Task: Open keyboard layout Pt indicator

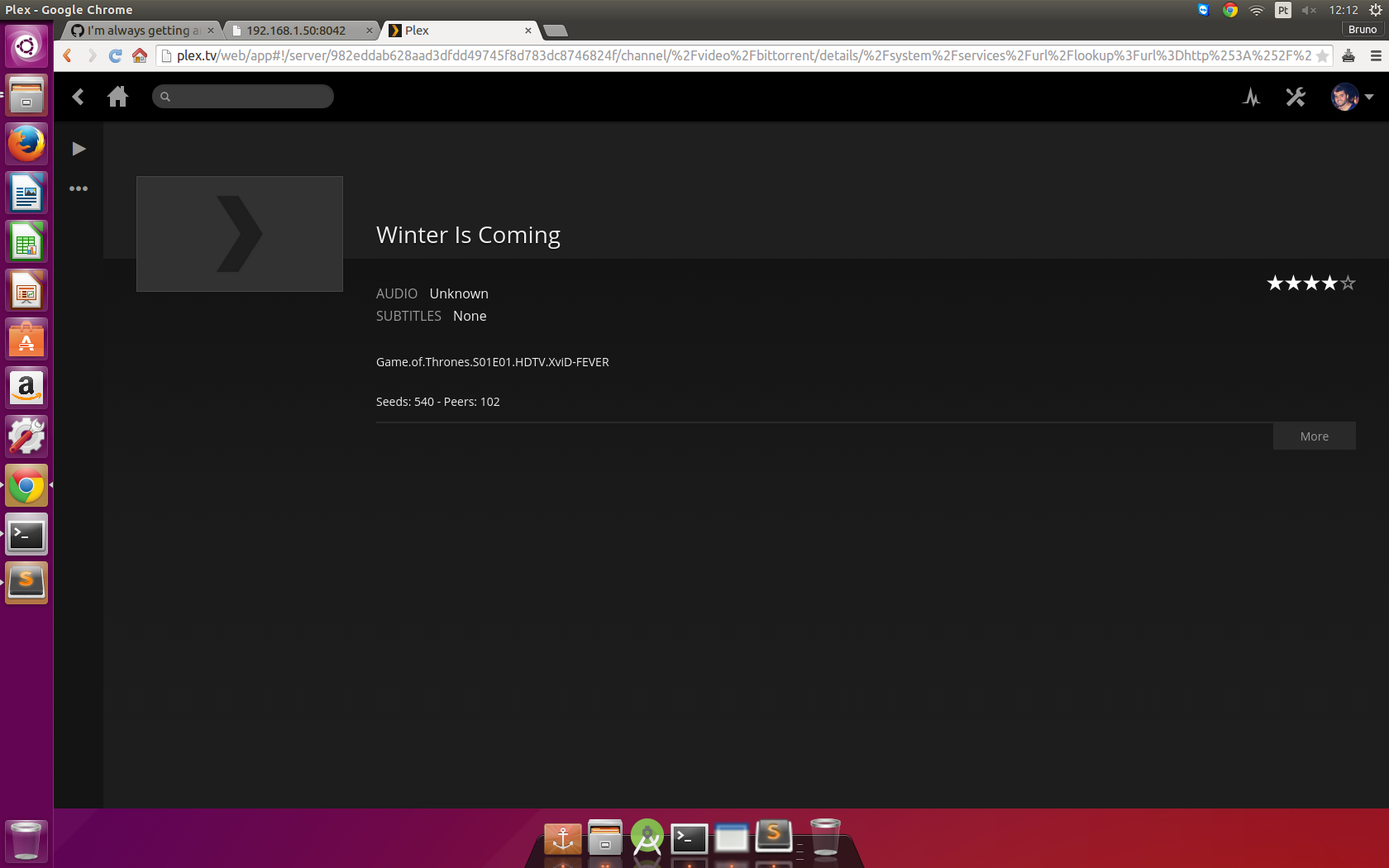Action: click(x=1283, y=10)
